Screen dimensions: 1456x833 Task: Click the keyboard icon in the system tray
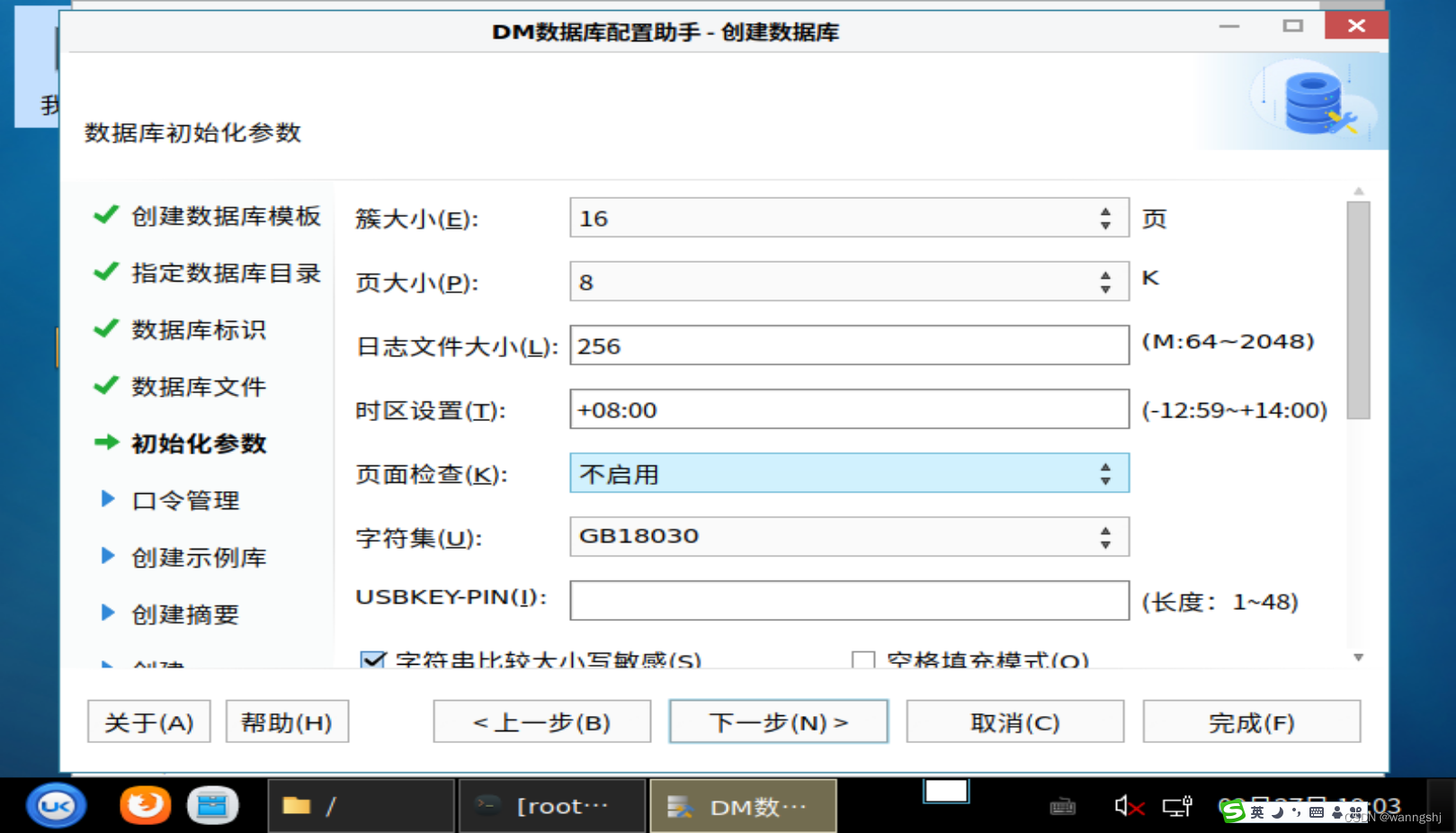click(x=1062, y=807)
